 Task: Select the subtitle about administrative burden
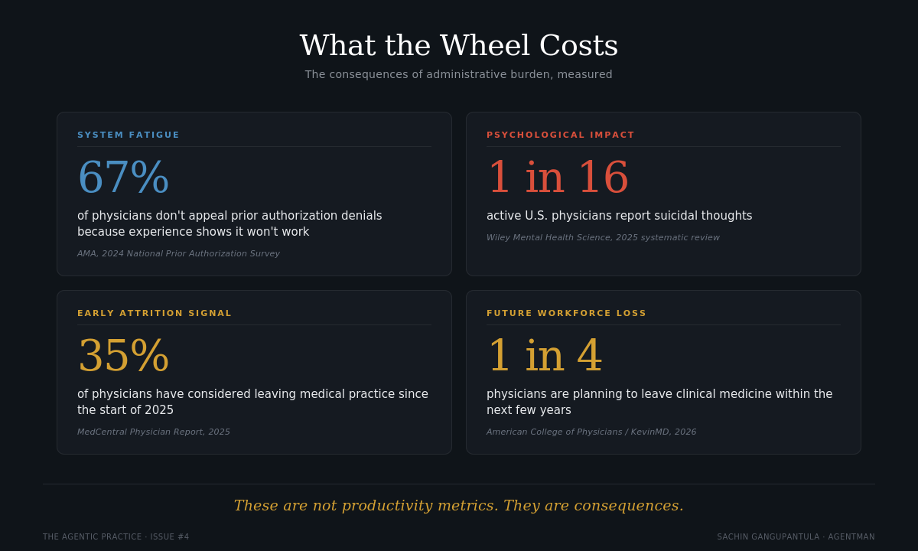click(x=459, y=75)
